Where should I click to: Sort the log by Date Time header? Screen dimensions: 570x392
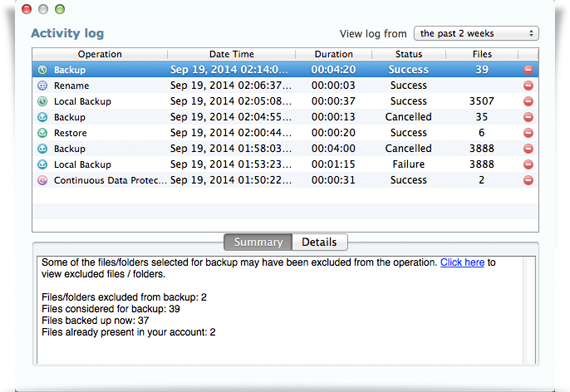[x=231, y=54]
